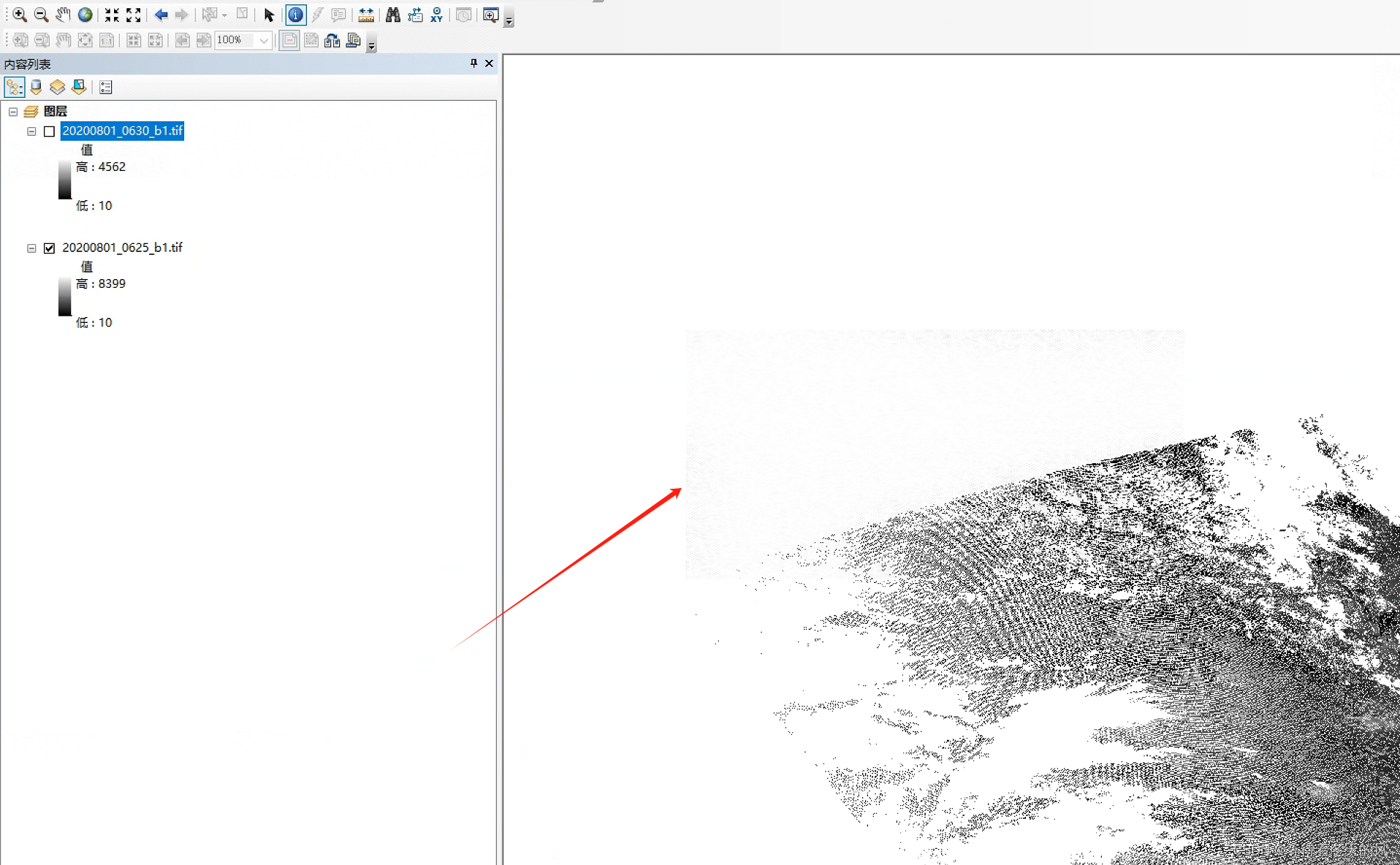Collapse the 图层 data frame node
Image resolution: width=1400 pixels, height=865 pixels.
point(13,112)
